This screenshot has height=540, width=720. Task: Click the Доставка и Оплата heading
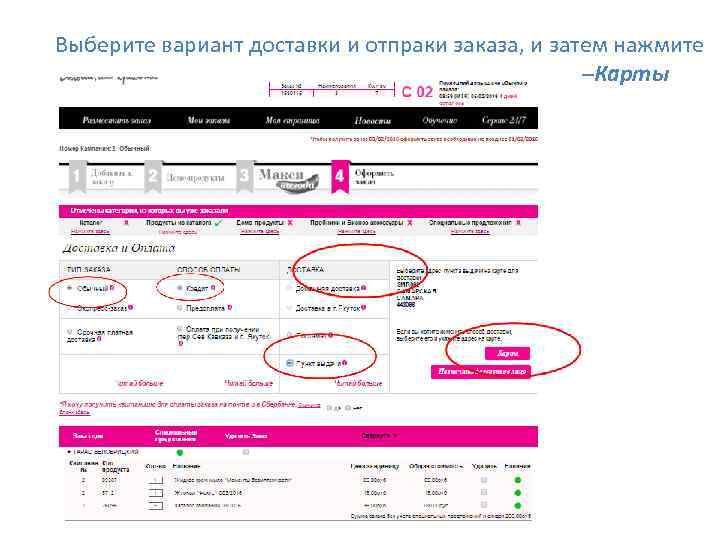[118, 248]
